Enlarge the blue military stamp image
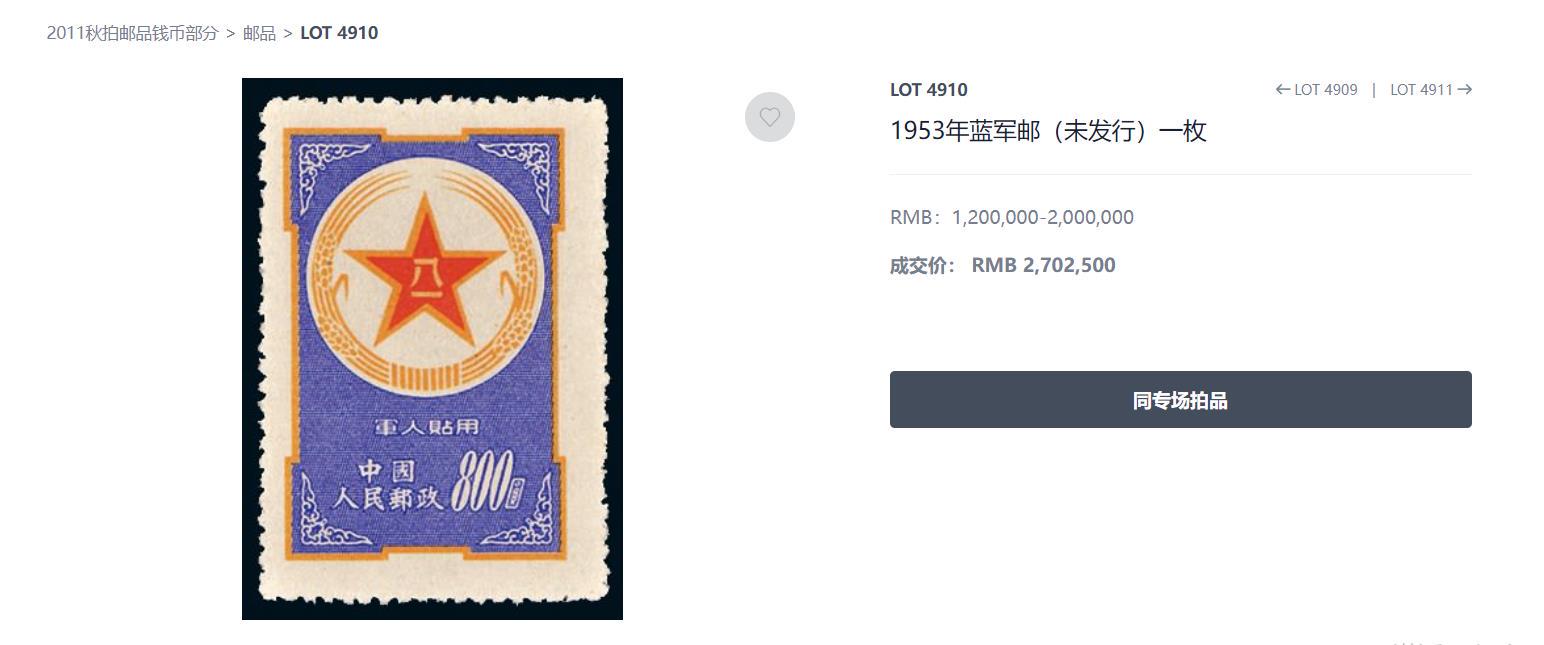Image resolution: width=1544 pixels, height=645 pixels. pos(432,349)
